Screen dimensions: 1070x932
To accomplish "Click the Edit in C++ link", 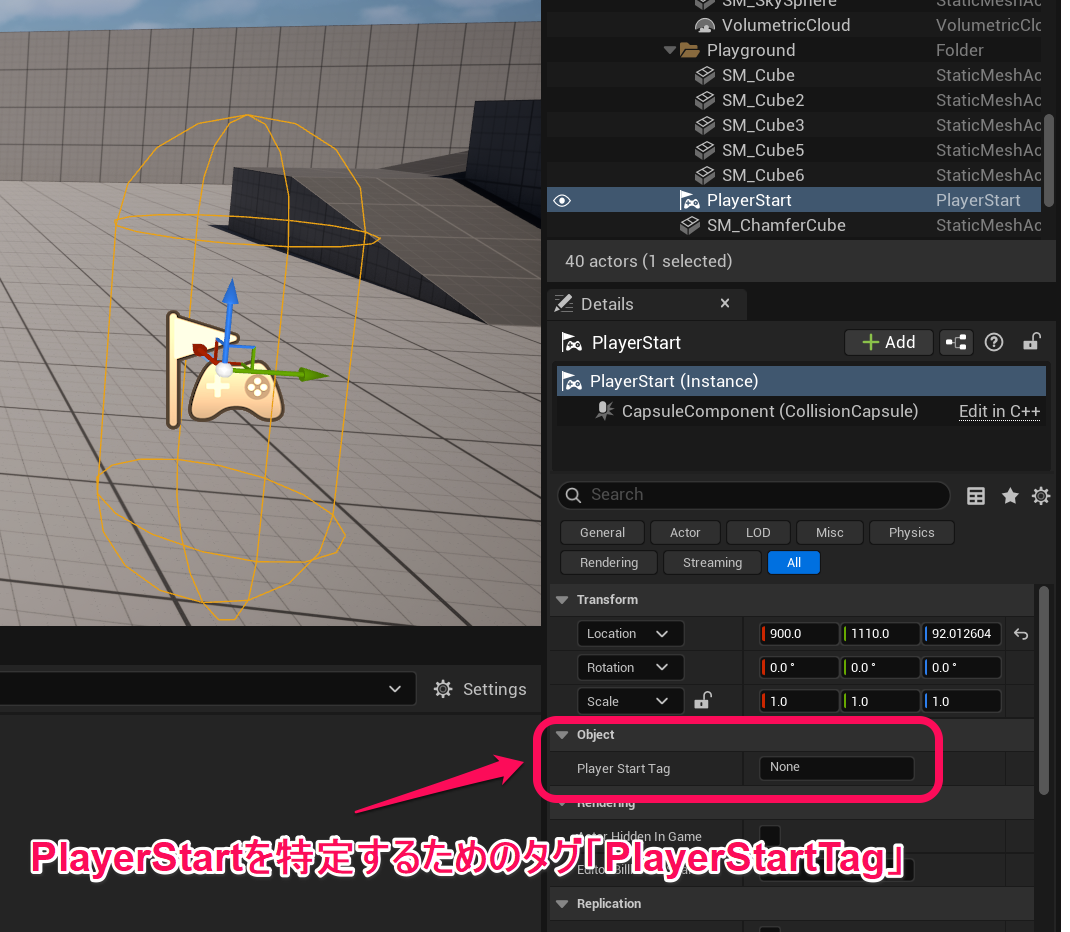I will (999, 411).
